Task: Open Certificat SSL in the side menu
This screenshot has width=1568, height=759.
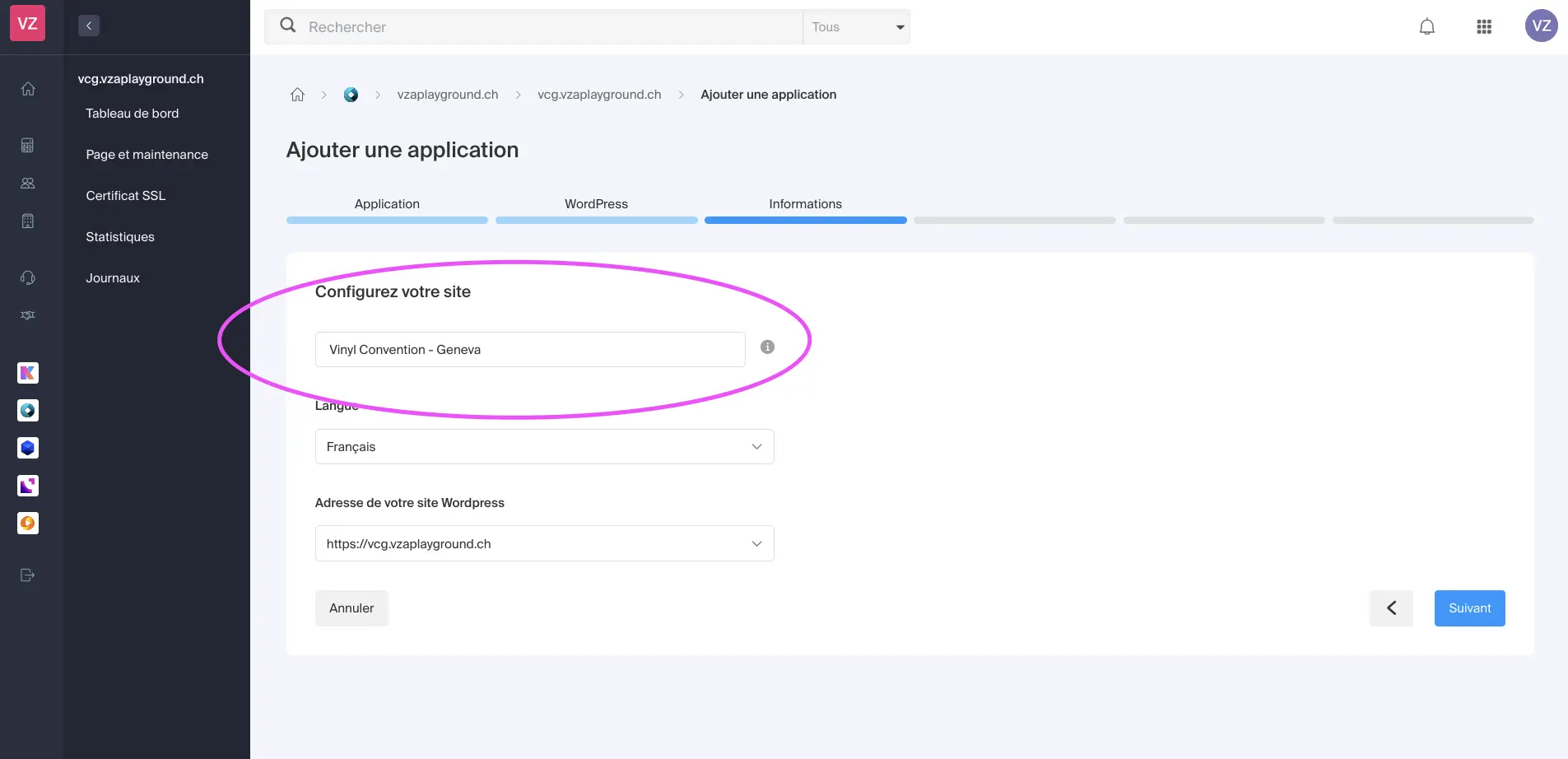Action: tap(126, 196)
